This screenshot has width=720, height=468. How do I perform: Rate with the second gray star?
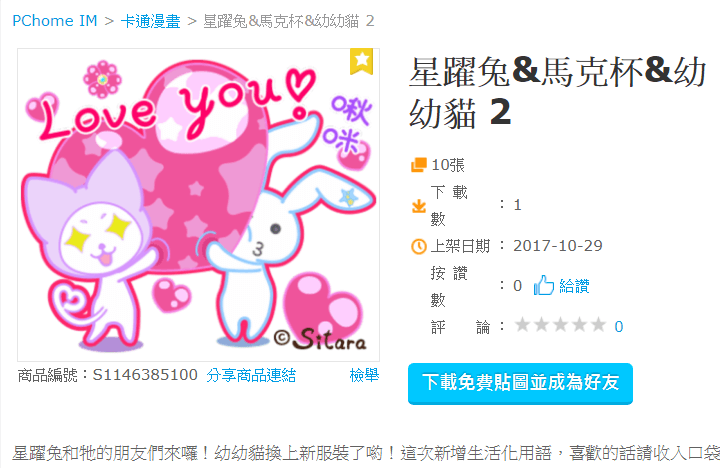point(541,325)
